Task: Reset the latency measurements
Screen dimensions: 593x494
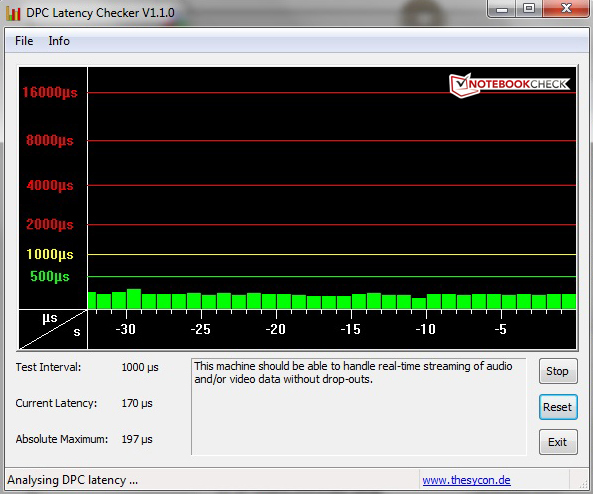Action: coord(558,407)
